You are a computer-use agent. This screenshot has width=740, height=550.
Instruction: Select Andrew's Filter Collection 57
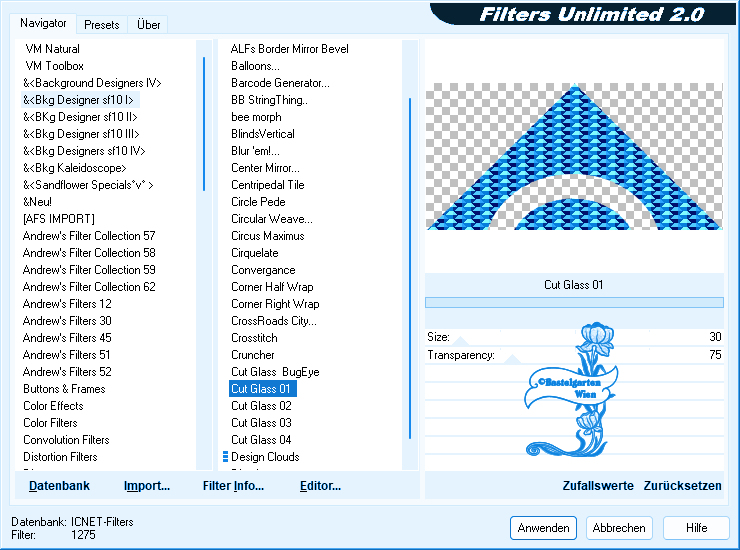(89, 236)
